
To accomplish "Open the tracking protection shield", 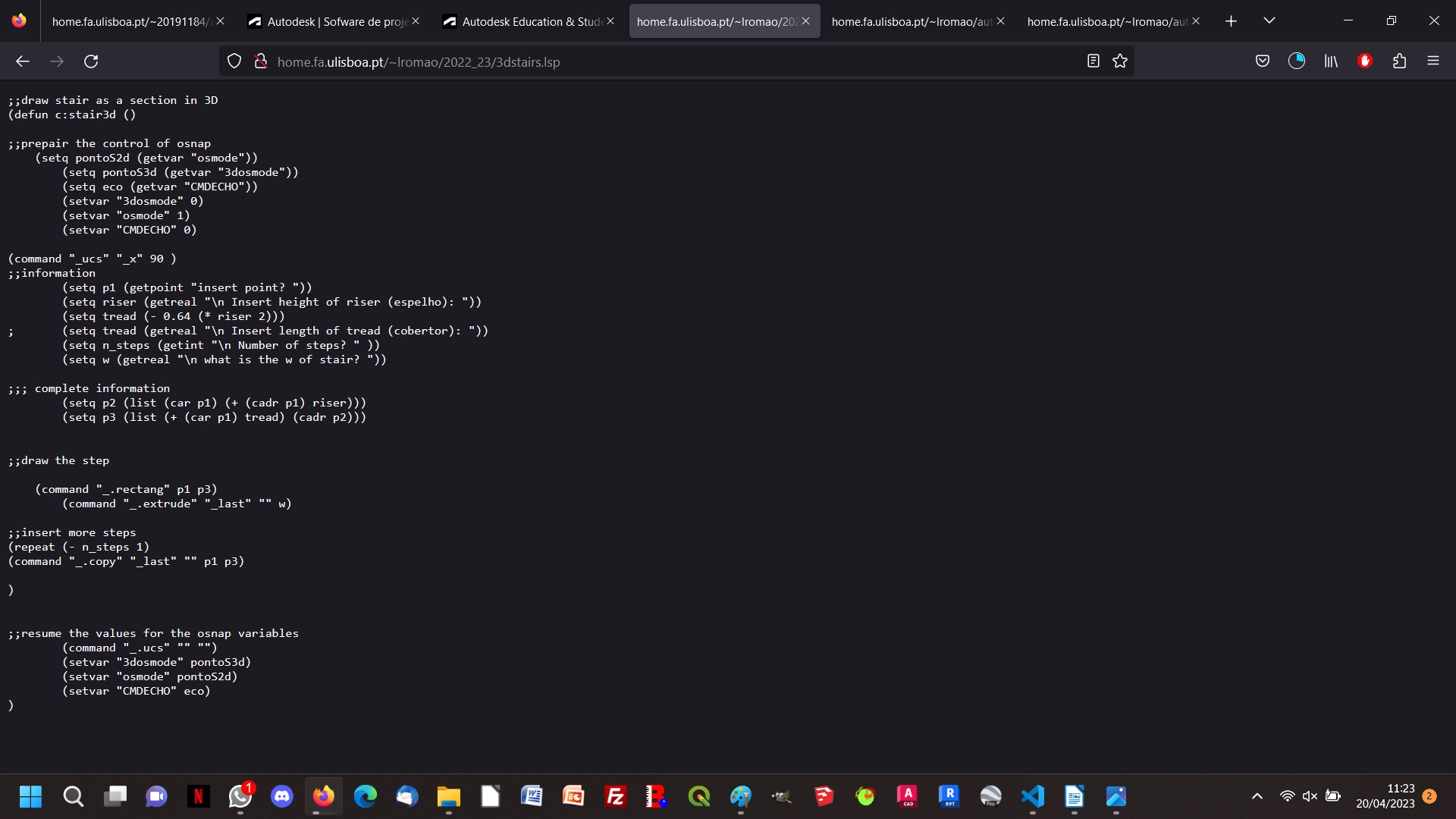I will pos(234,61).
